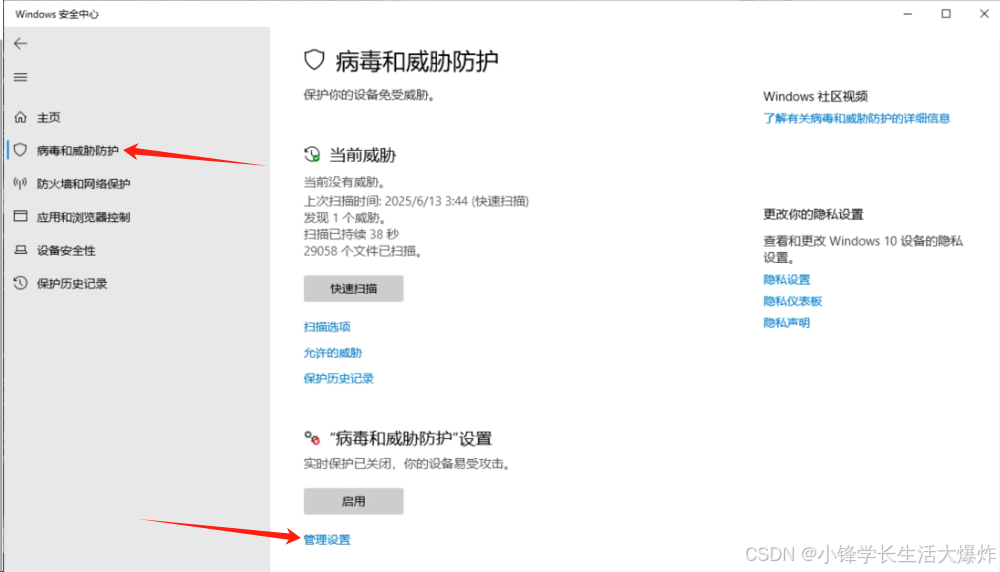
Task: Click the large shield icon by page title
Action: (x=314, y=61)
